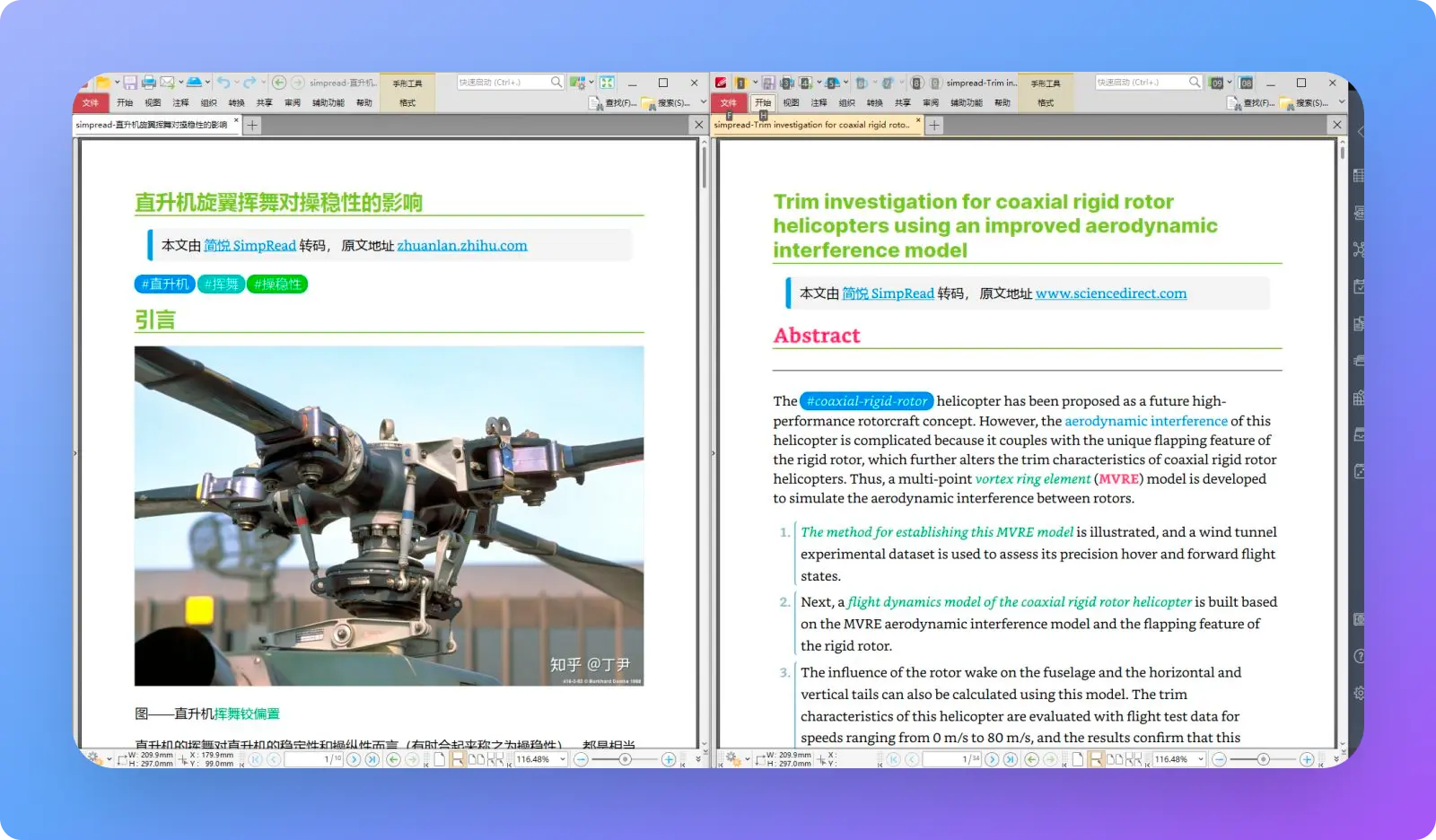
Task: Expand ribbon options chevron in right window
Action: point(1341,102)
